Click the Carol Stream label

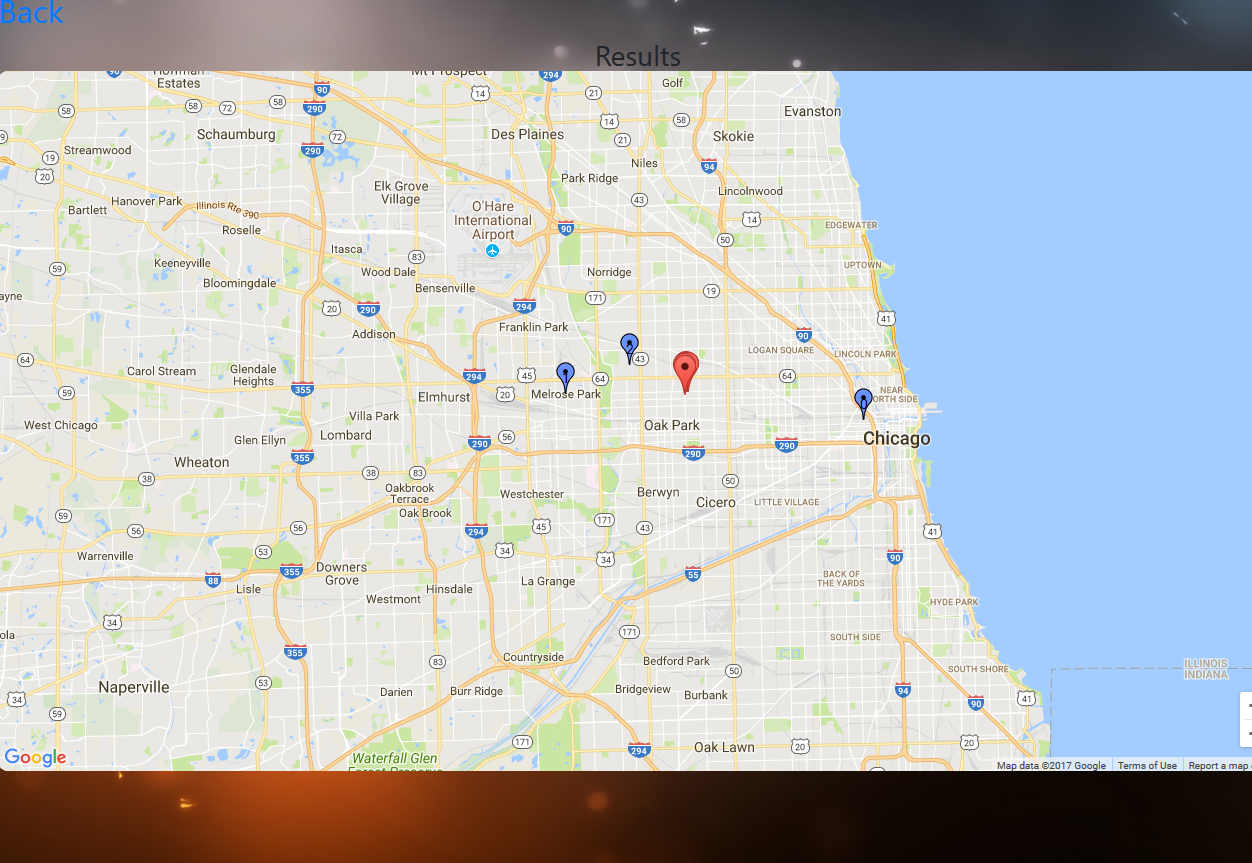pos(162,371)
